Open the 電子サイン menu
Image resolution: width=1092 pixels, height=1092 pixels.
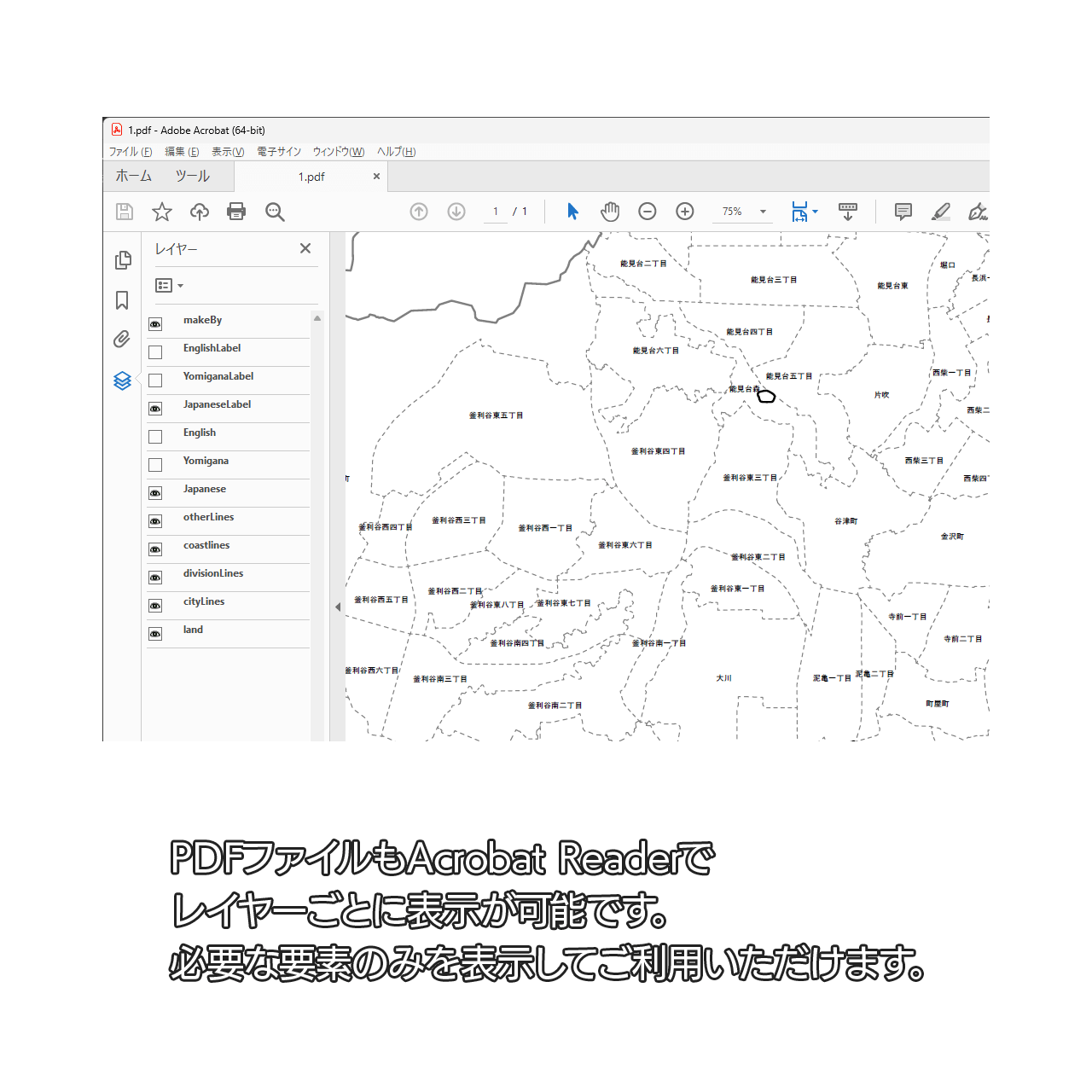coord(279,152)
